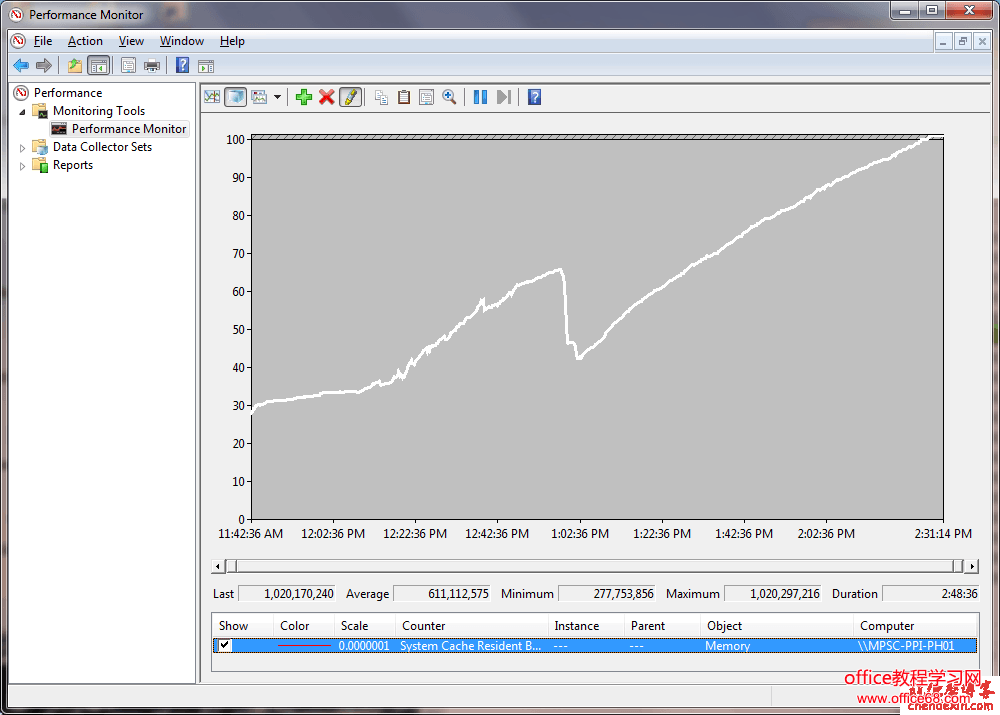
Task: Click the Counter column header
Action: click(x=424, y=626)
